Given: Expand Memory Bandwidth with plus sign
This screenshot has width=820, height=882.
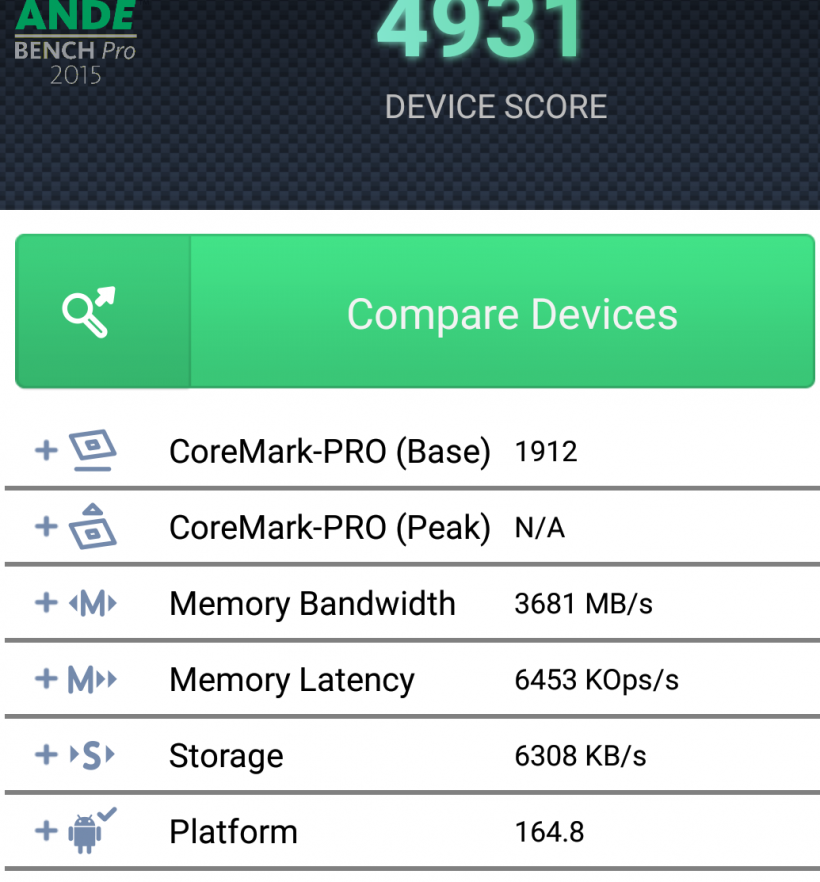Looking at the screenshot, I should pyautogui.click(x=46, y=603).
